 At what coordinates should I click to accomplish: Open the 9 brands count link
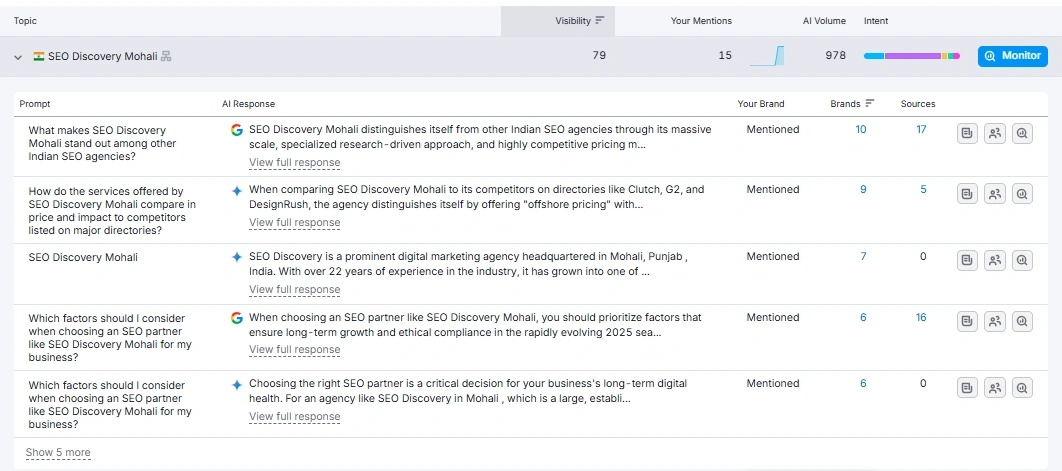[x=863, y=190]
